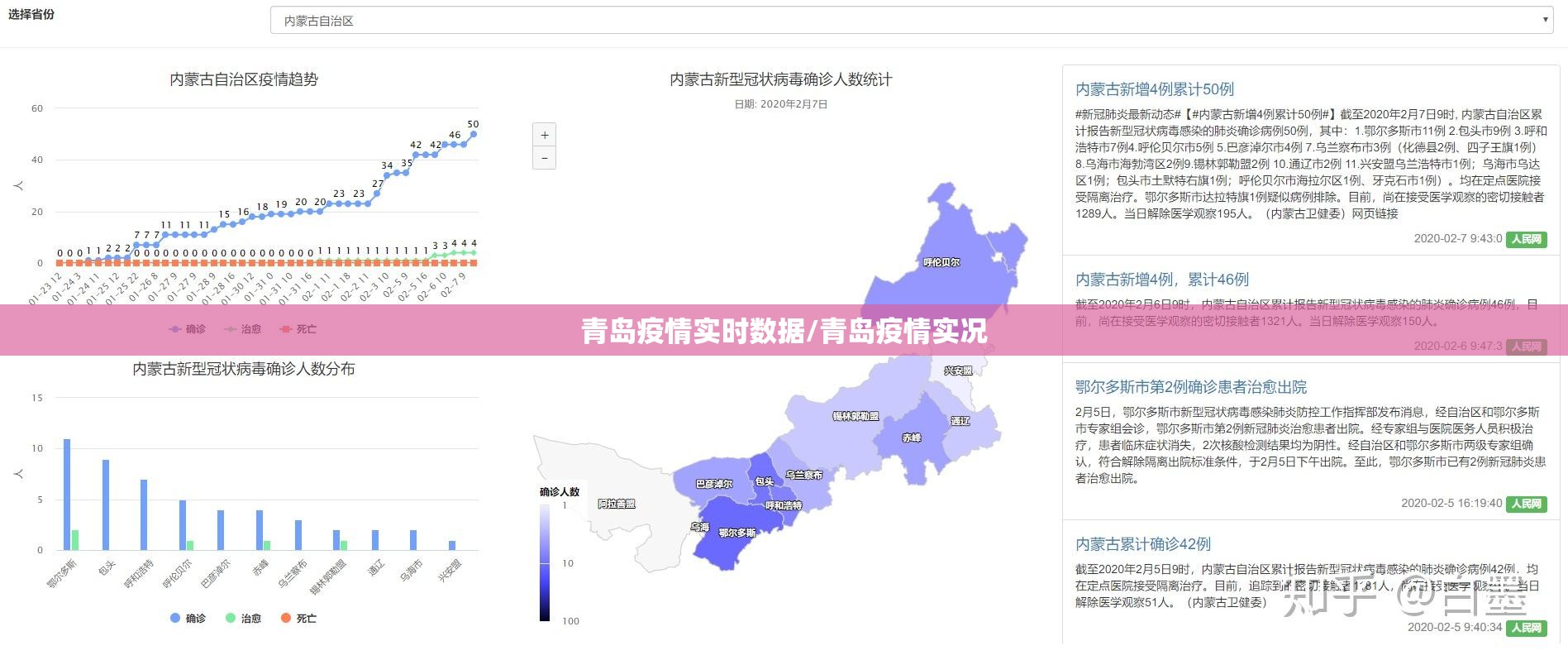Click 人民网 badge dated 2020-02-5 9:40:34

(x=1526, y=628)
